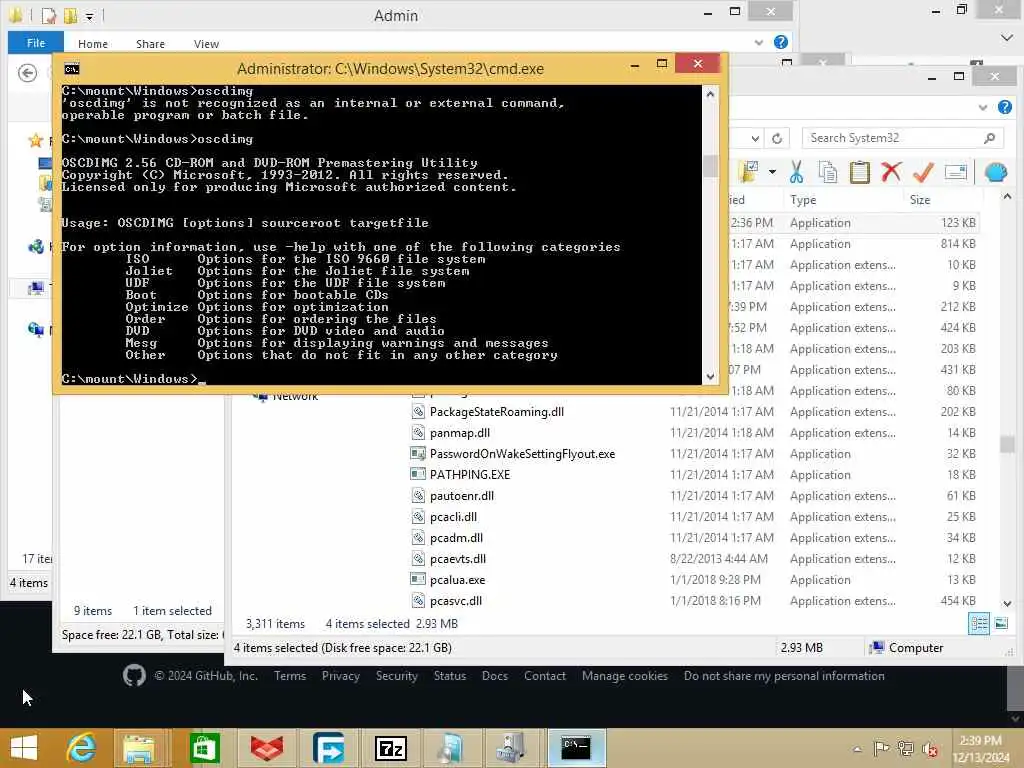Screen dimensions: 1024x768
Task: Click the Manage cookies link
Action: coord(625,676)
